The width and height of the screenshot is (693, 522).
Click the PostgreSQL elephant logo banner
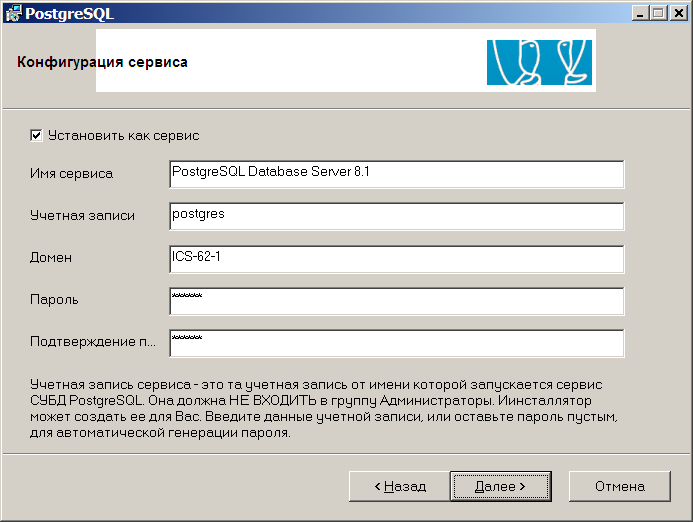click(539, 62)
